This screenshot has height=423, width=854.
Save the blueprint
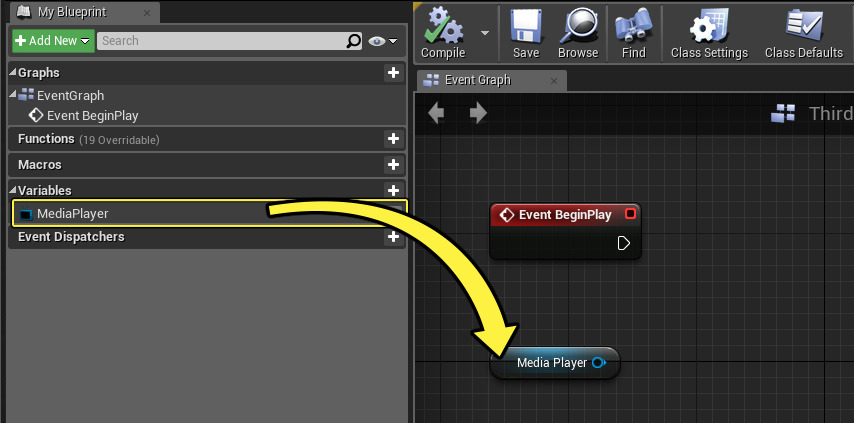(x=526, y=33)
